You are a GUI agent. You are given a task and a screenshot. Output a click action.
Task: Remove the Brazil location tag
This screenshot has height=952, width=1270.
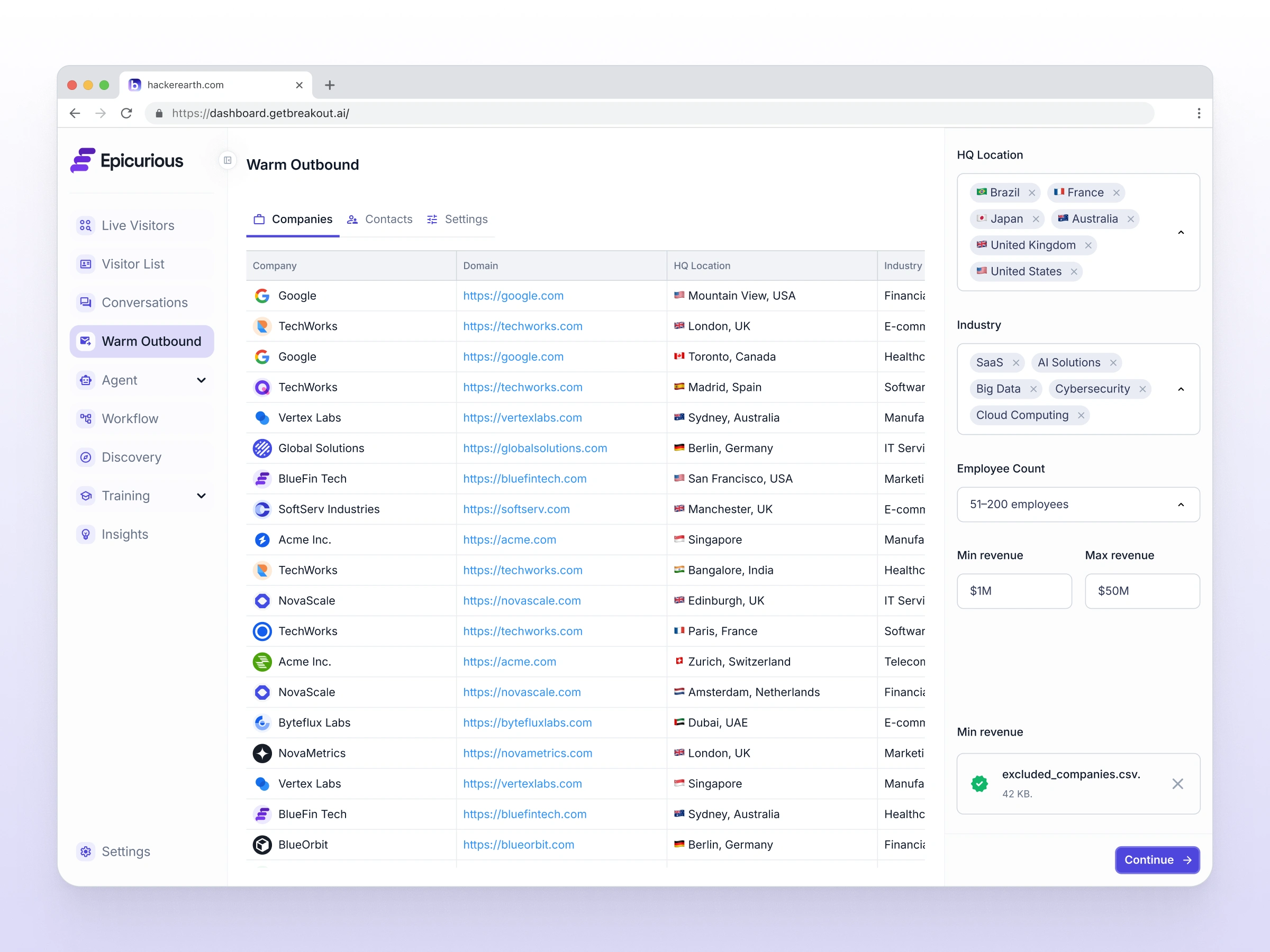point(1032,193)
